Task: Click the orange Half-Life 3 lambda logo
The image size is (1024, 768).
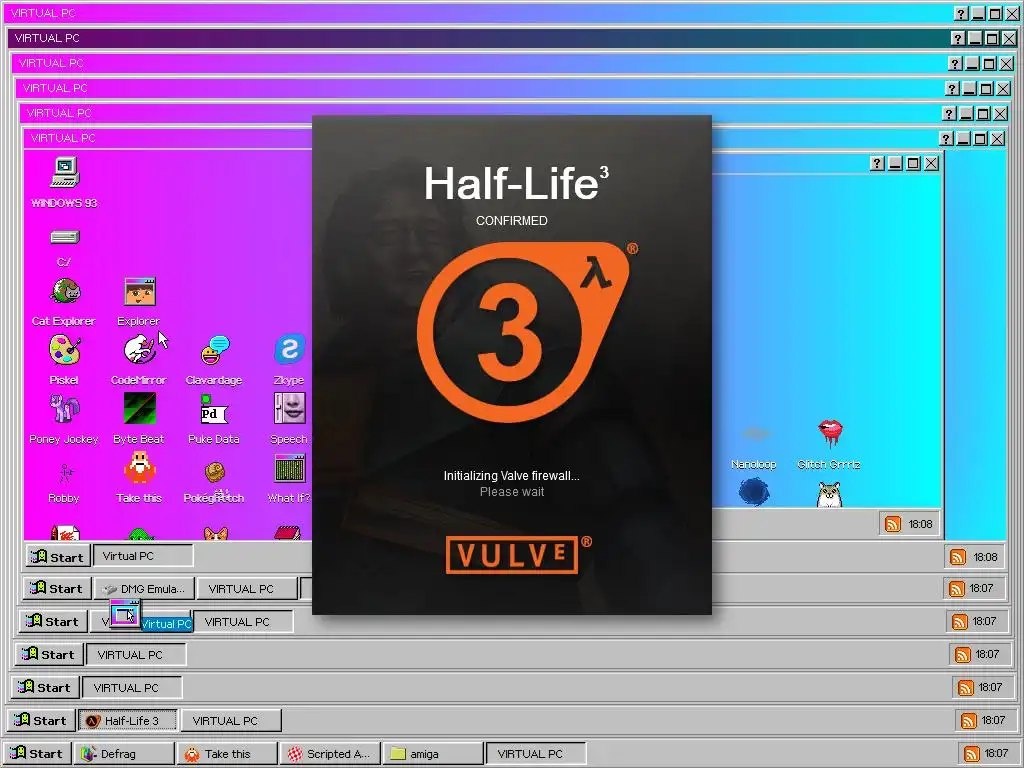Action: coord(523,332)
